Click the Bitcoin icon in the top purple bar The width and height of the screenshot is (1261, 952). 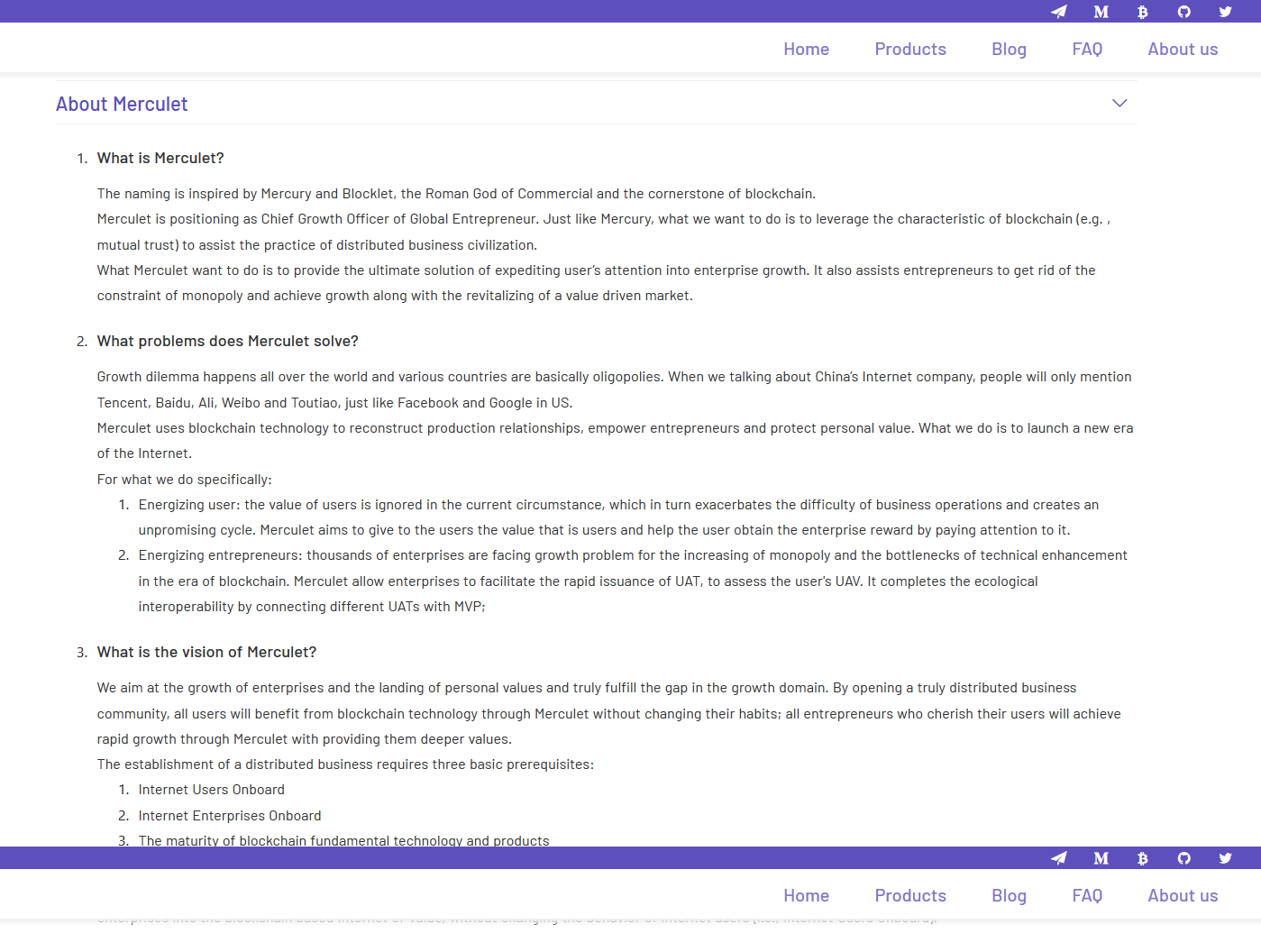coord(1142,12)
